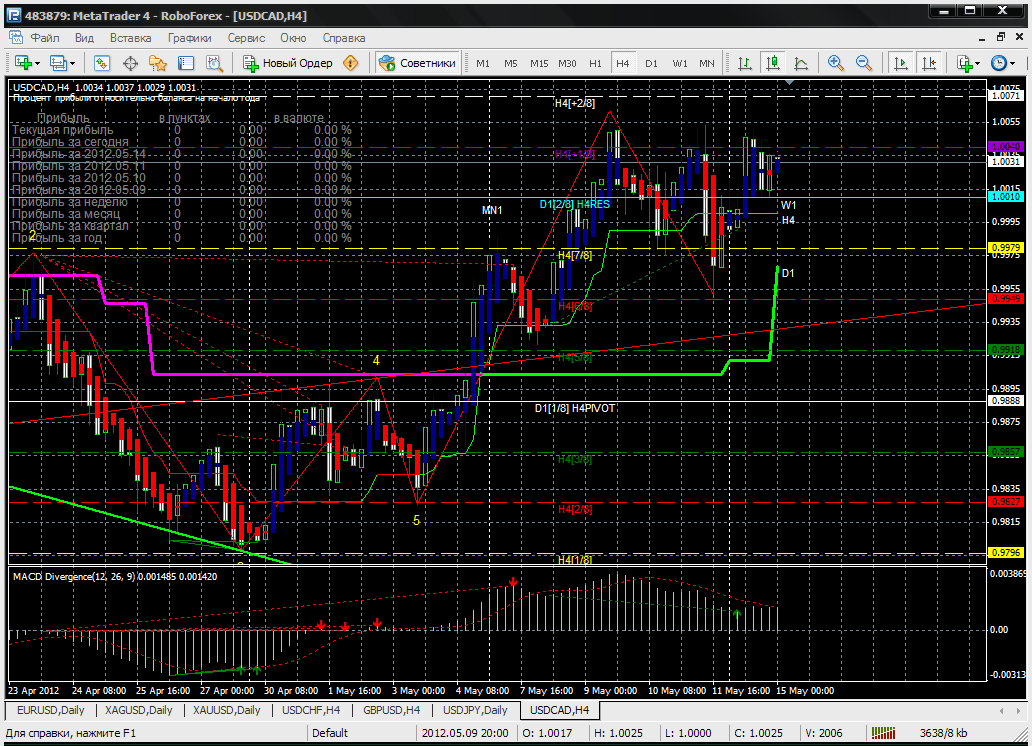Expand the periods clock dropdown arrow
This screenshot has height=746, width=1032.
pos(1013,64)
